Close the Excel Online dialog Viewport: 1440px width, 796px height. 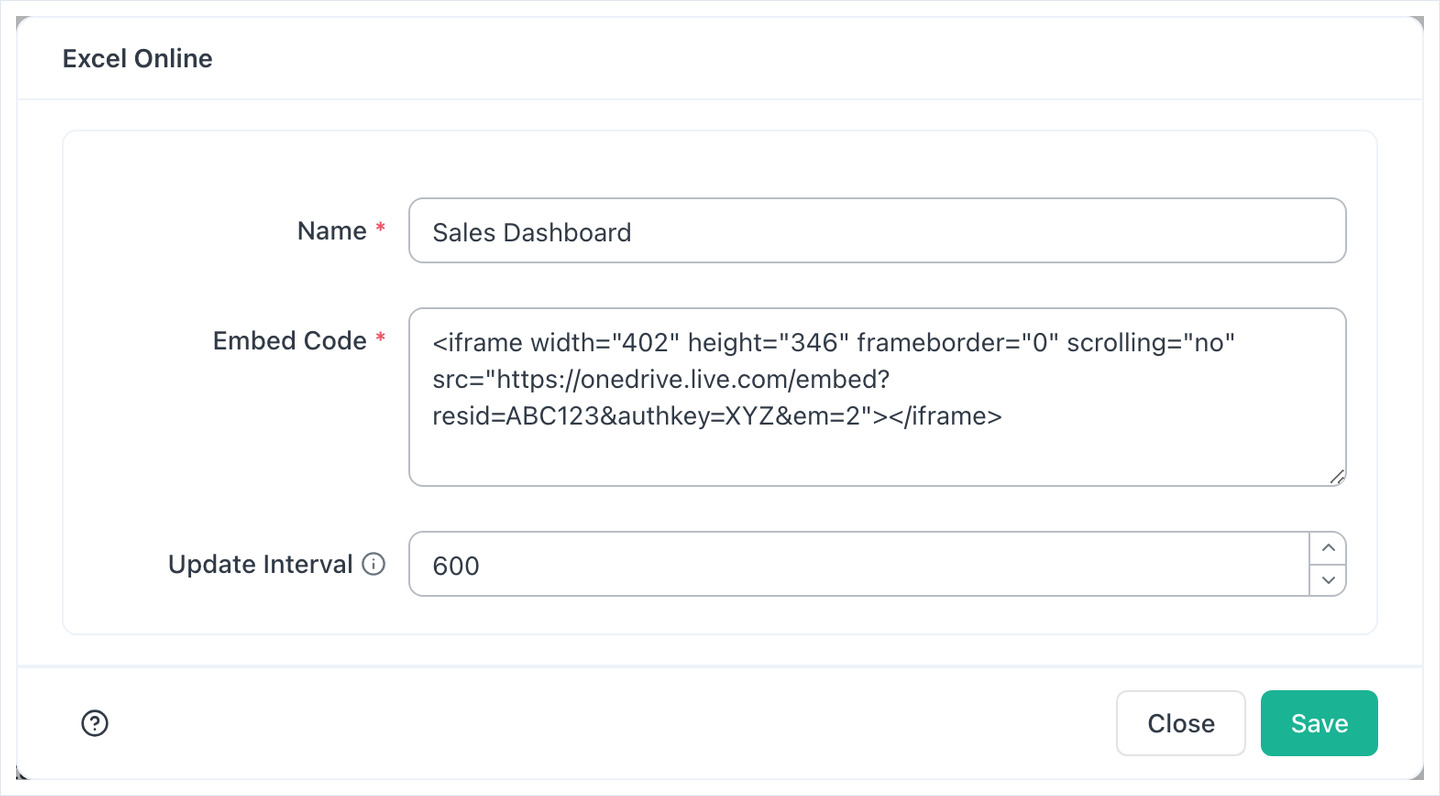pos(1181,723)
